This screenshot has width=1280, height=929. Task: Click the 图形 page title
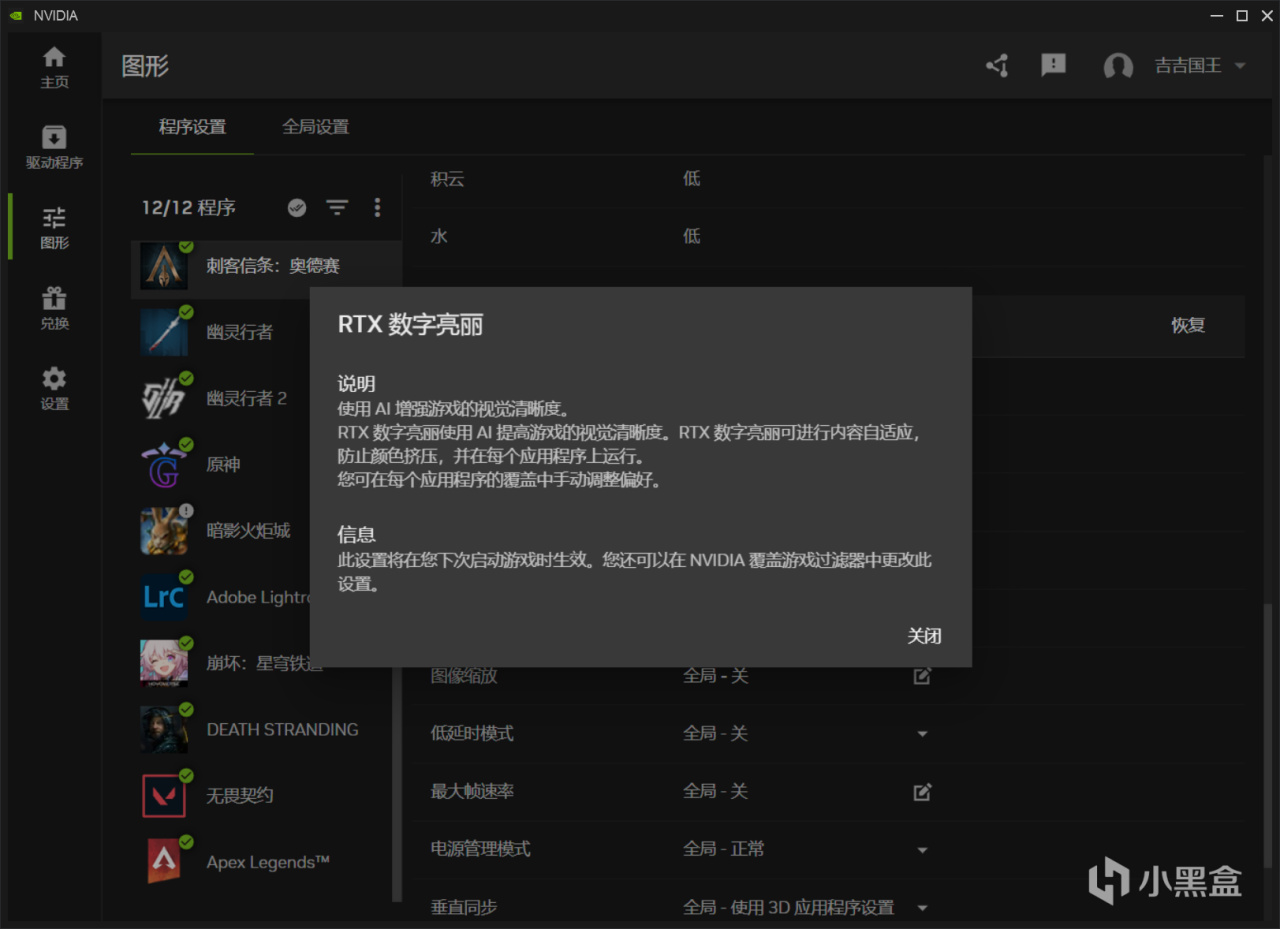(x=145, y=66)
